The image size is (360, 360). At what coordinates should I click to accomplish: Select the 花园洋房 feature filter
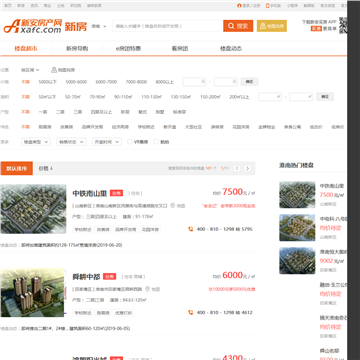click(241, 127)
